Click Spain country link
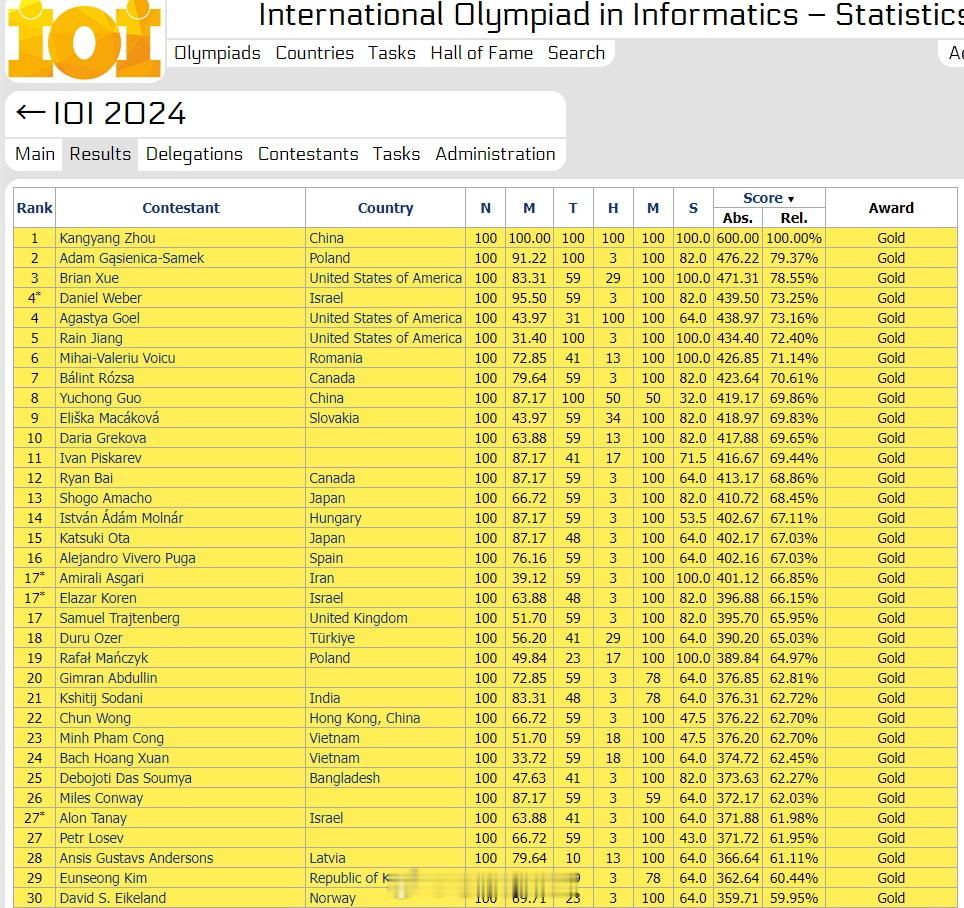Screen dimensions: 964x908 click(326, 558)
